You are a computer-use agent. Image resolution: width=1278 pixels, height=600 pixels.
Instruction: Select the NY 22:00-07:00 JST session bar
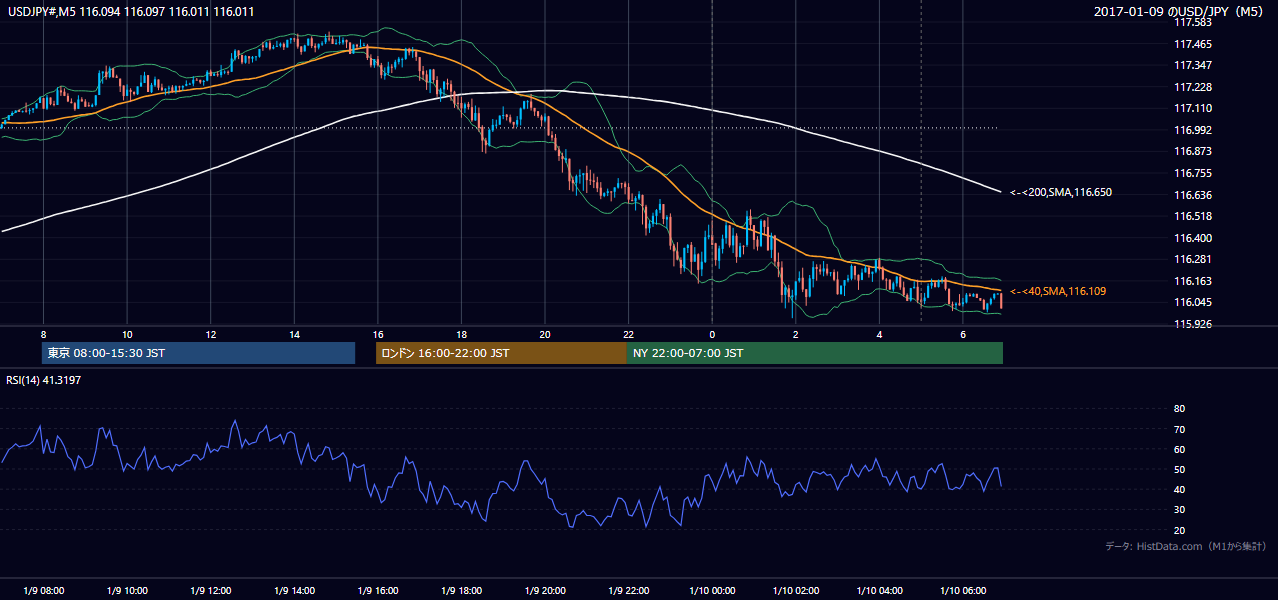click(815, 353)
